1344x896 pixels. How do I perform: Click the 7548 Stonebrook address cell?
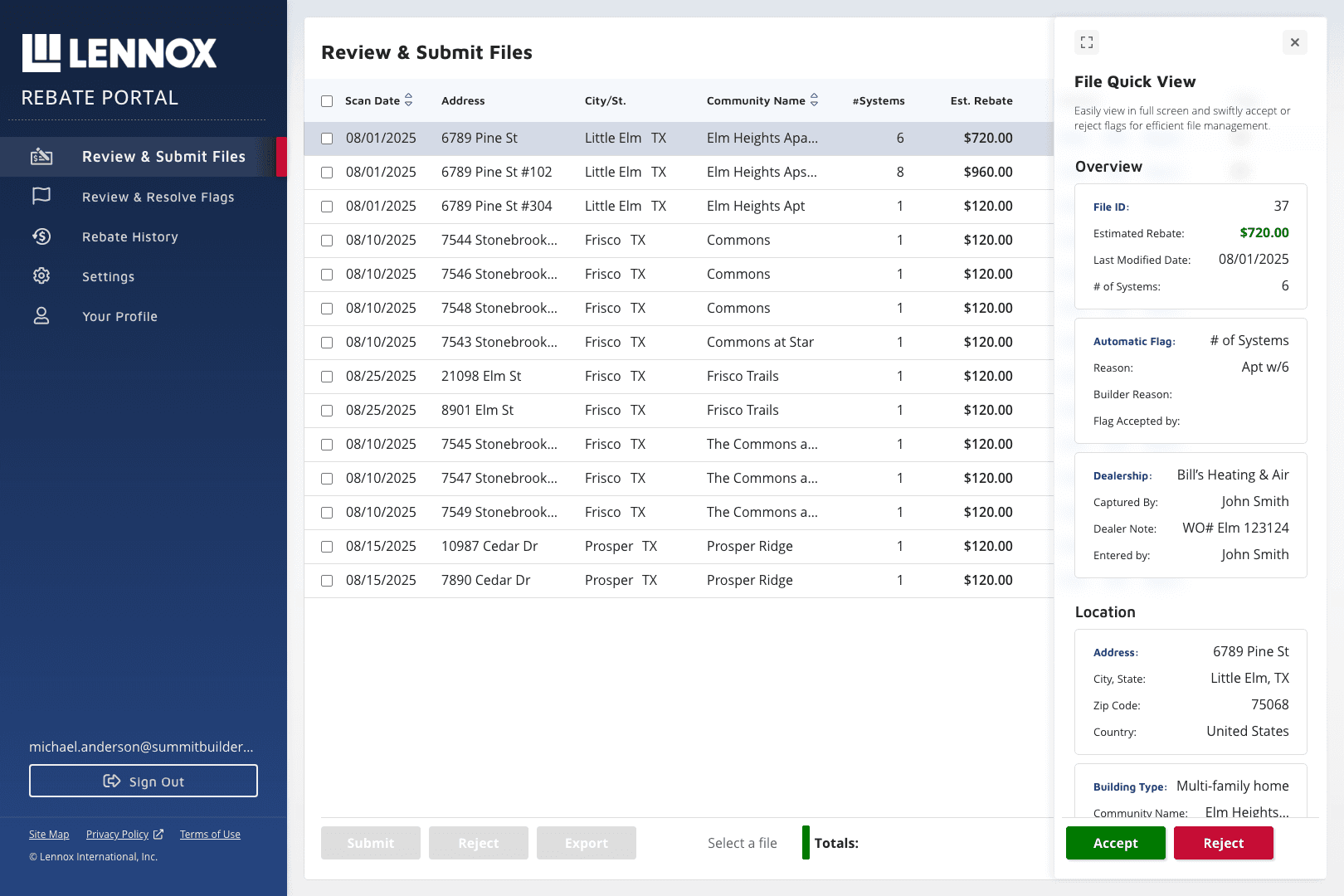[x=499, y=308]
